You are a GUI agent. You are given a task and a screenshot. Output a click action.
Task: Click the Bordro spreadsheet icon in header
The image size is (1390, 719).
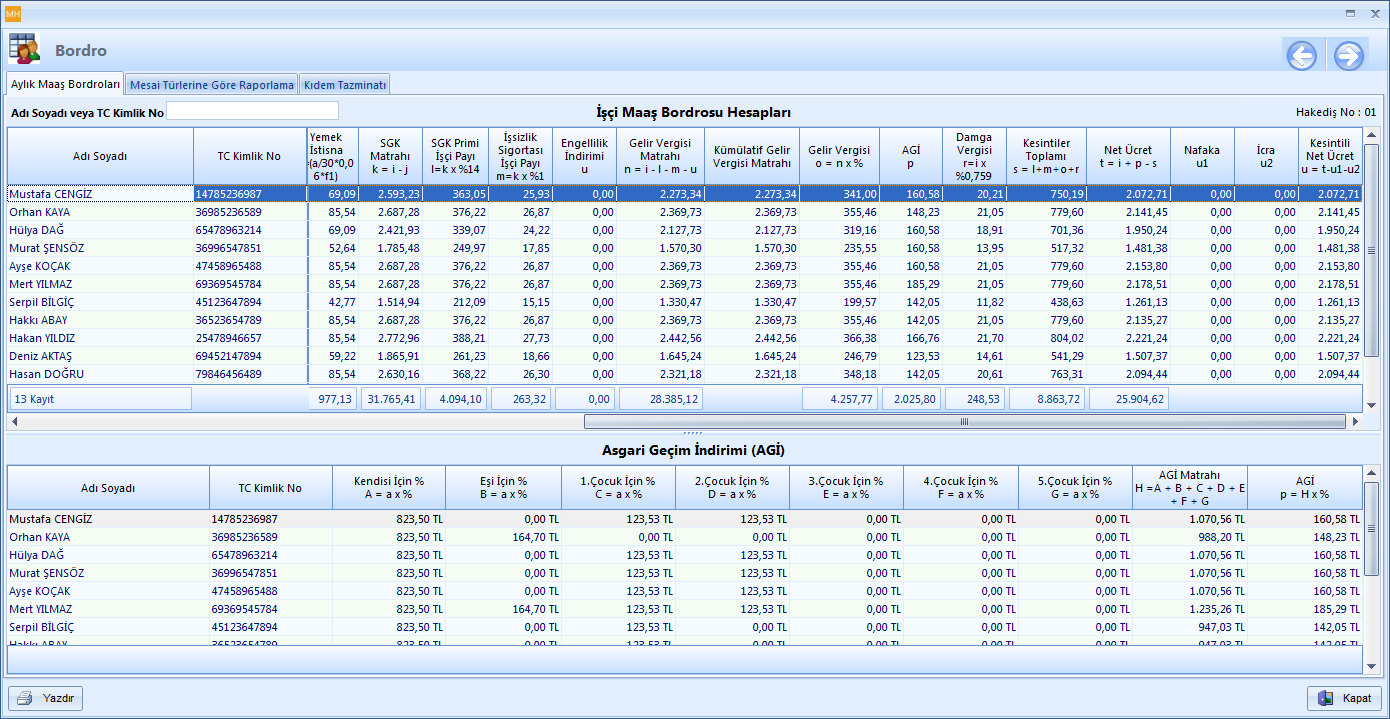pyautogui.click(x=24, y=49)
